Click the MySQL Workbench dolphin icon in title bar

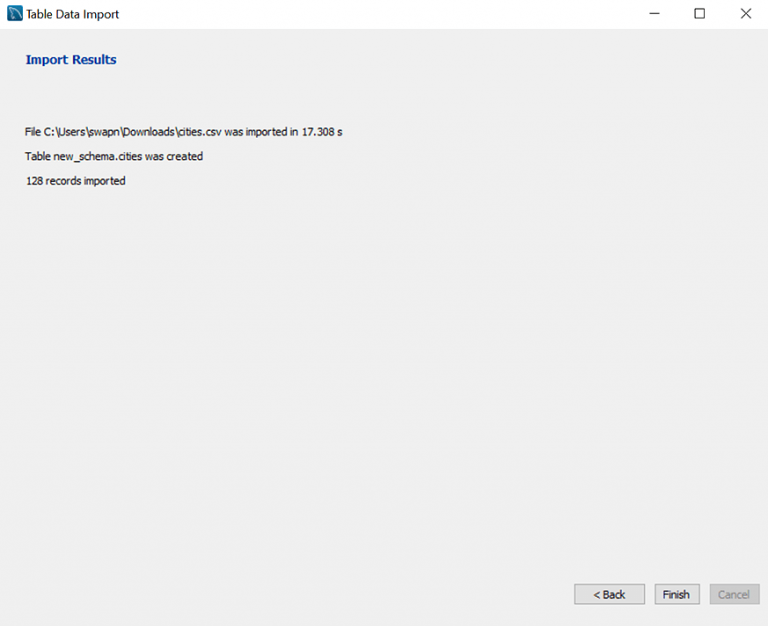[14, 14]
